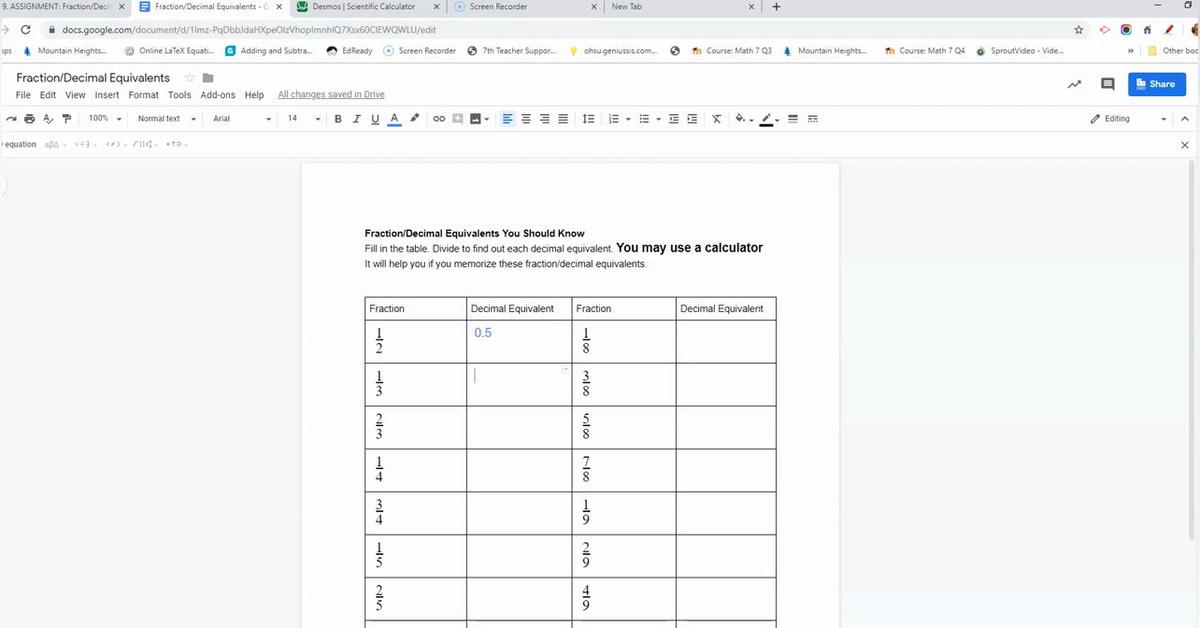This screenshot has height=628, width=1200.
Task: Collapse the toolbar with the up chevron
Action: [x=1185, y=119]
